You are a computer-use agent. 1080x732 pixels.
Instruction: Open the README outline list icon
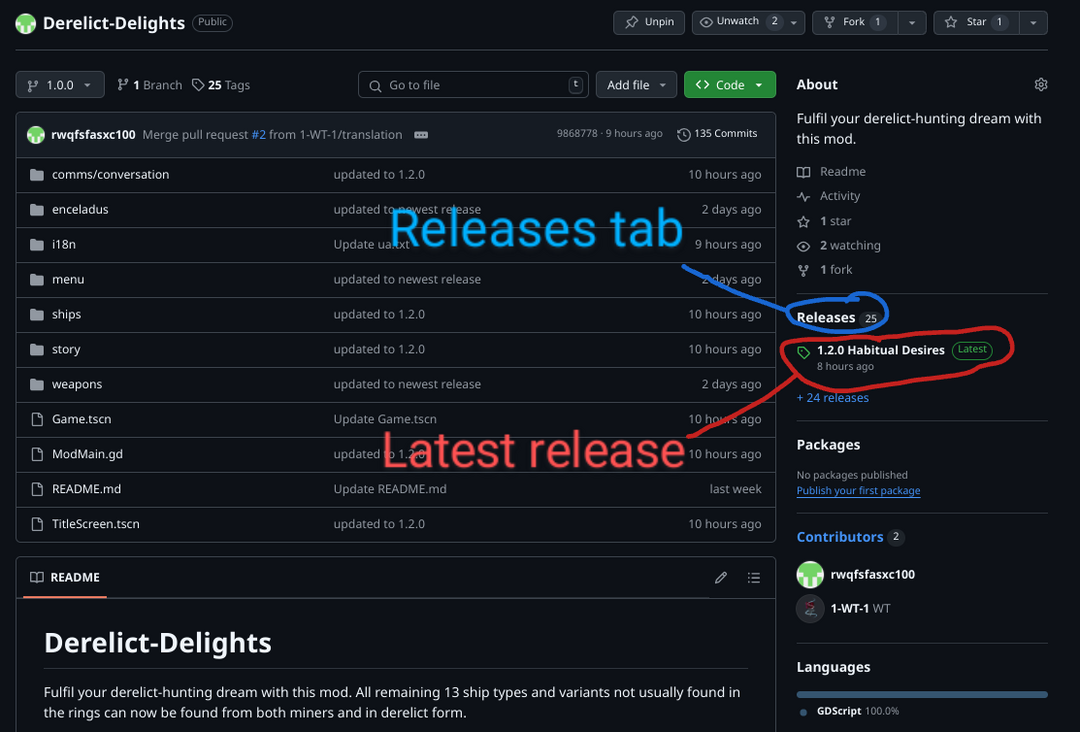[x=754, y=578]
